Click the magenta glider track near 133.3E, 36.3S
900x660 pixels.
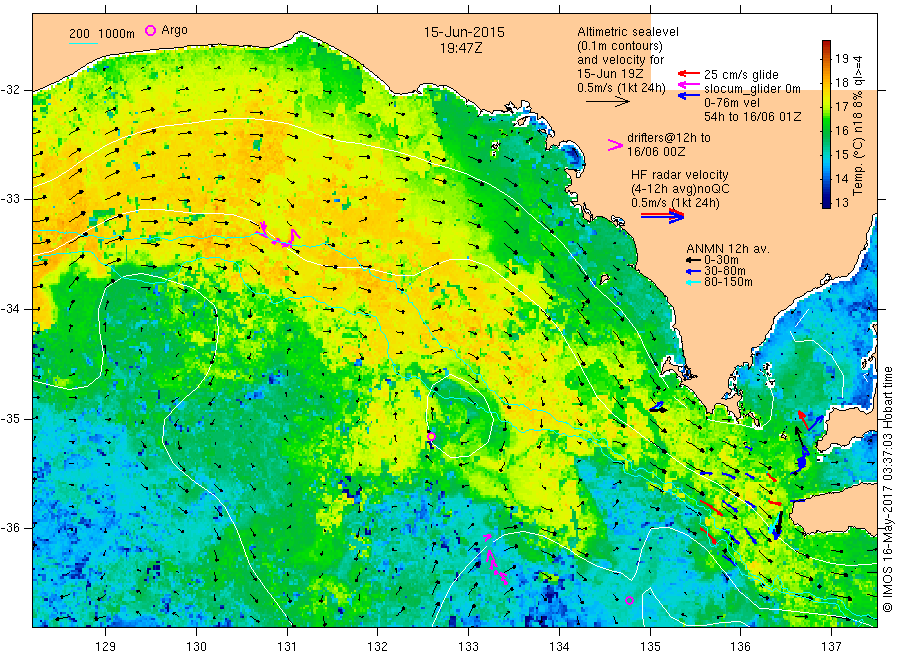[495, 560]
